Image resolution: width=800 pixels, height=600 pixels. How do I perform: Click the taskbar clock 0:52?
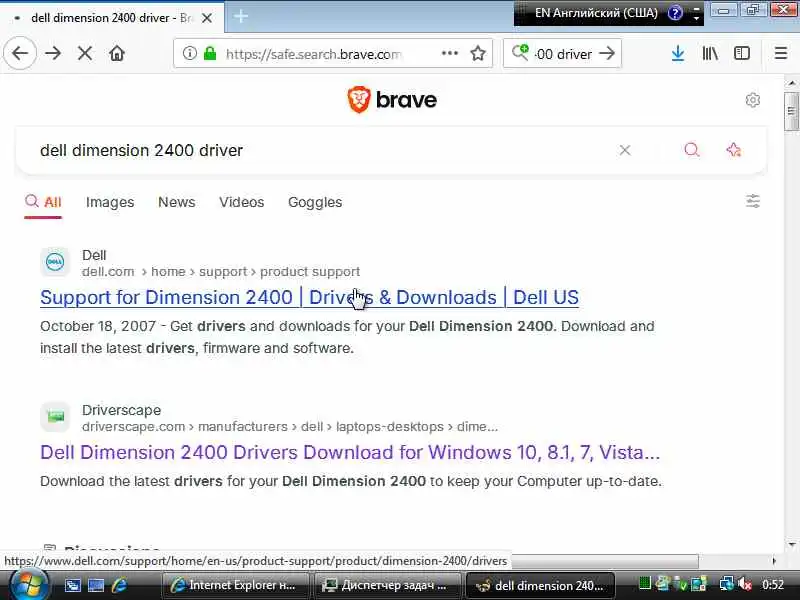tap(773, 585)
